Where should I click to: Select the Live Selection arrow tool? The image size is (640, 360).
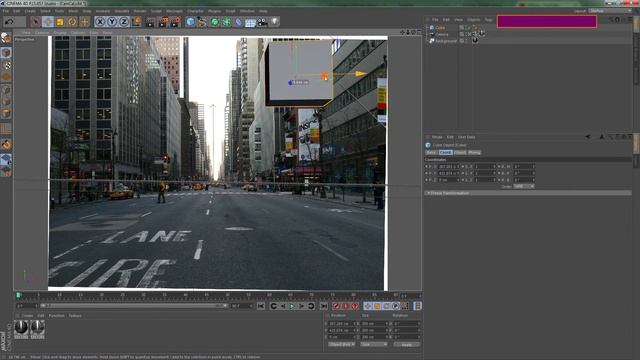pos(36,22)
